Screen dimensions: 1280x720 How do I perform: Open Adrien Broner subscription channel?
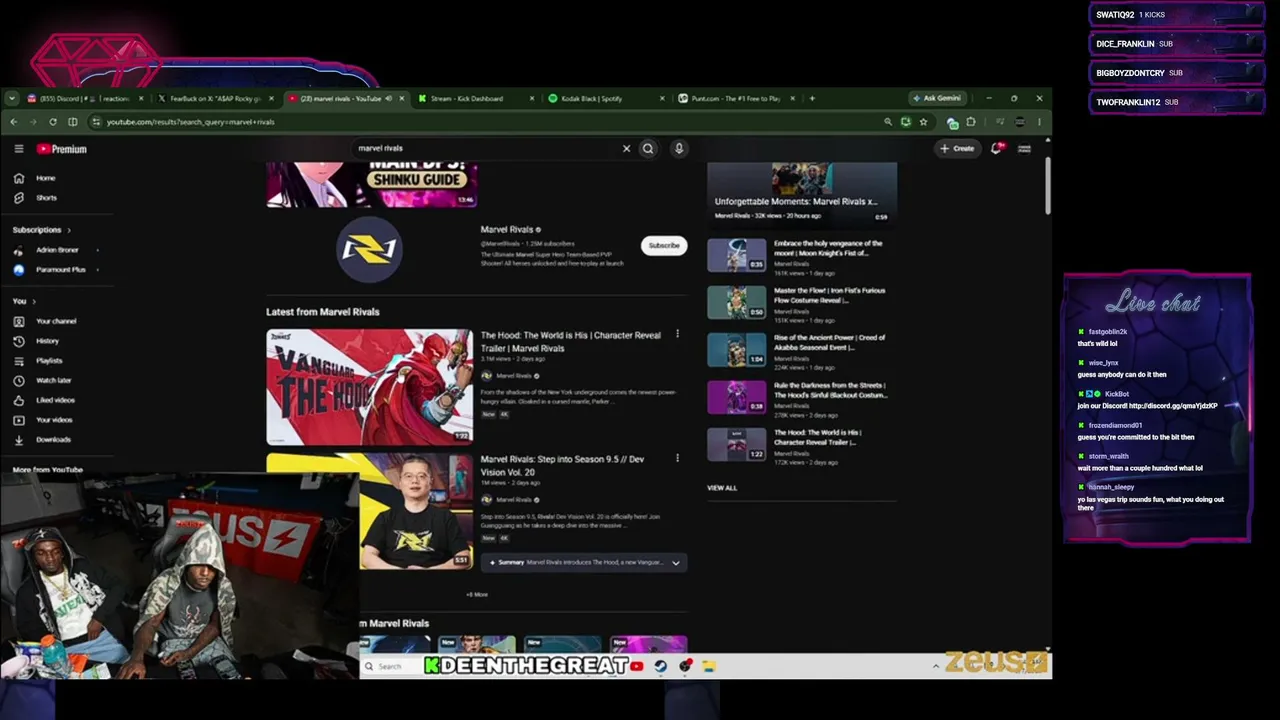coord(56,250)
